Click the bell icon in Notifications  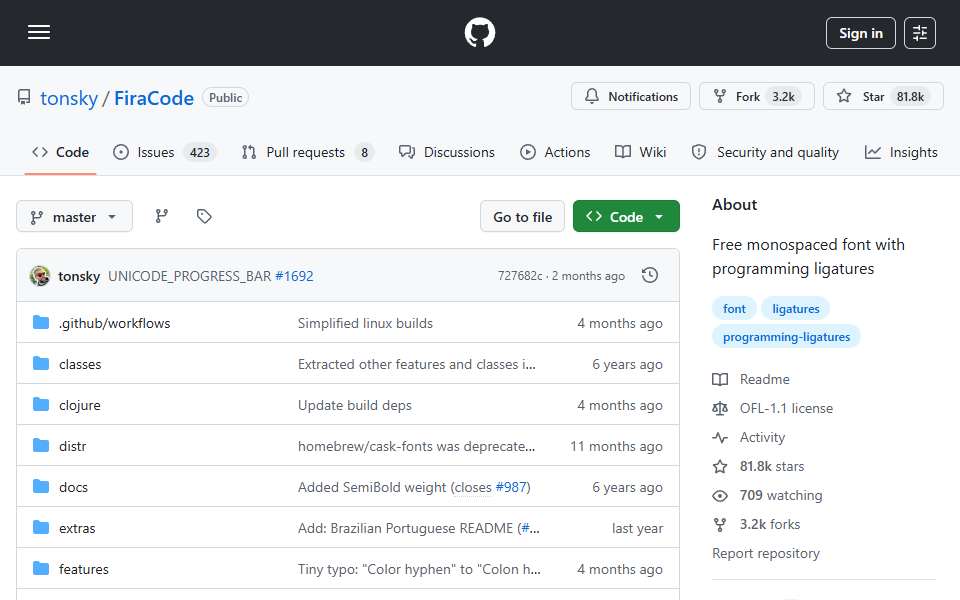point(591,96)
